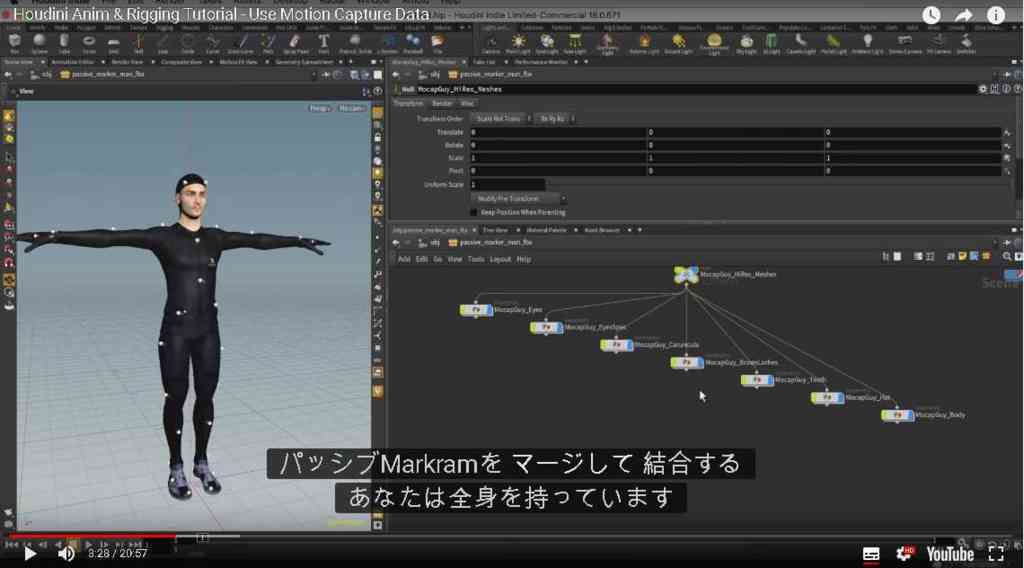1024x568 pixels.
Task: Switch to the Render View tab
Action: (x=127, y=62)
